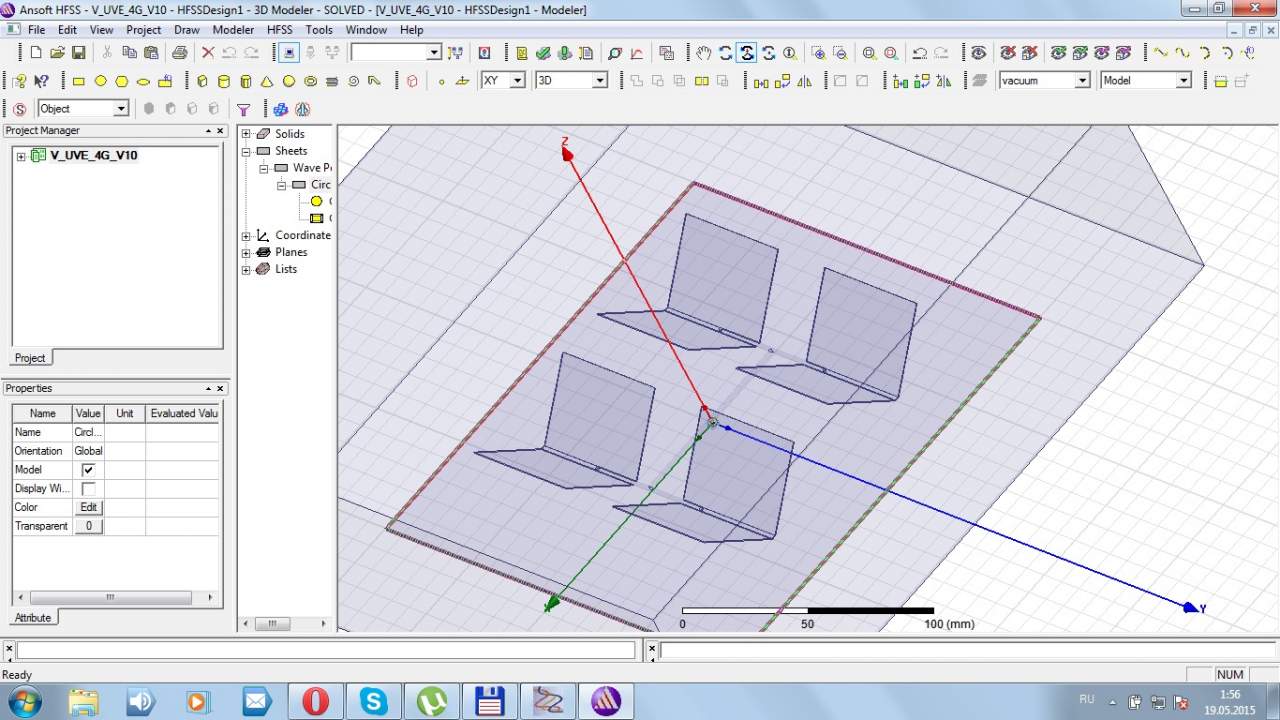Screen dimensions: 1280x720
Task: Select the Coordinate Systems tree item
Action: point(302,236)
